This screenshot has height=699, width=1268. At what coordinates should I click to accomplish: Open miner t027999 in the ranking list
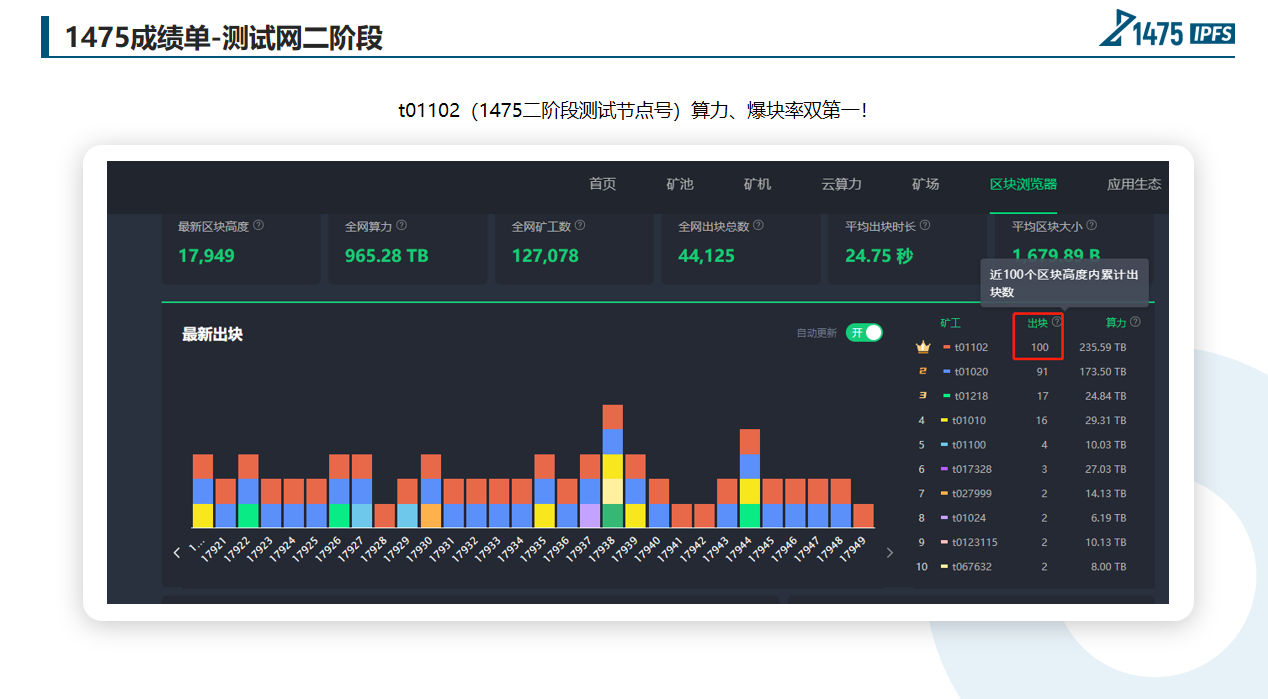972,494
